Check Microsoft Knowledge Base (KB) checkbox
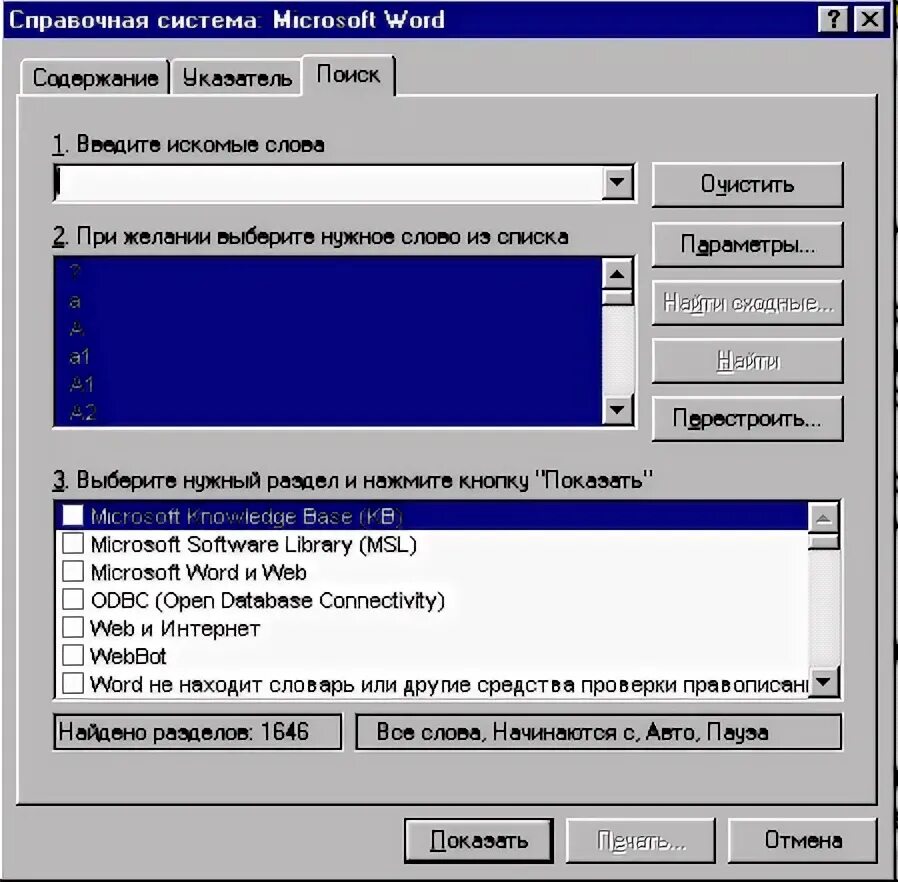The height and width of the screenshot is (882, 898). 73,515
